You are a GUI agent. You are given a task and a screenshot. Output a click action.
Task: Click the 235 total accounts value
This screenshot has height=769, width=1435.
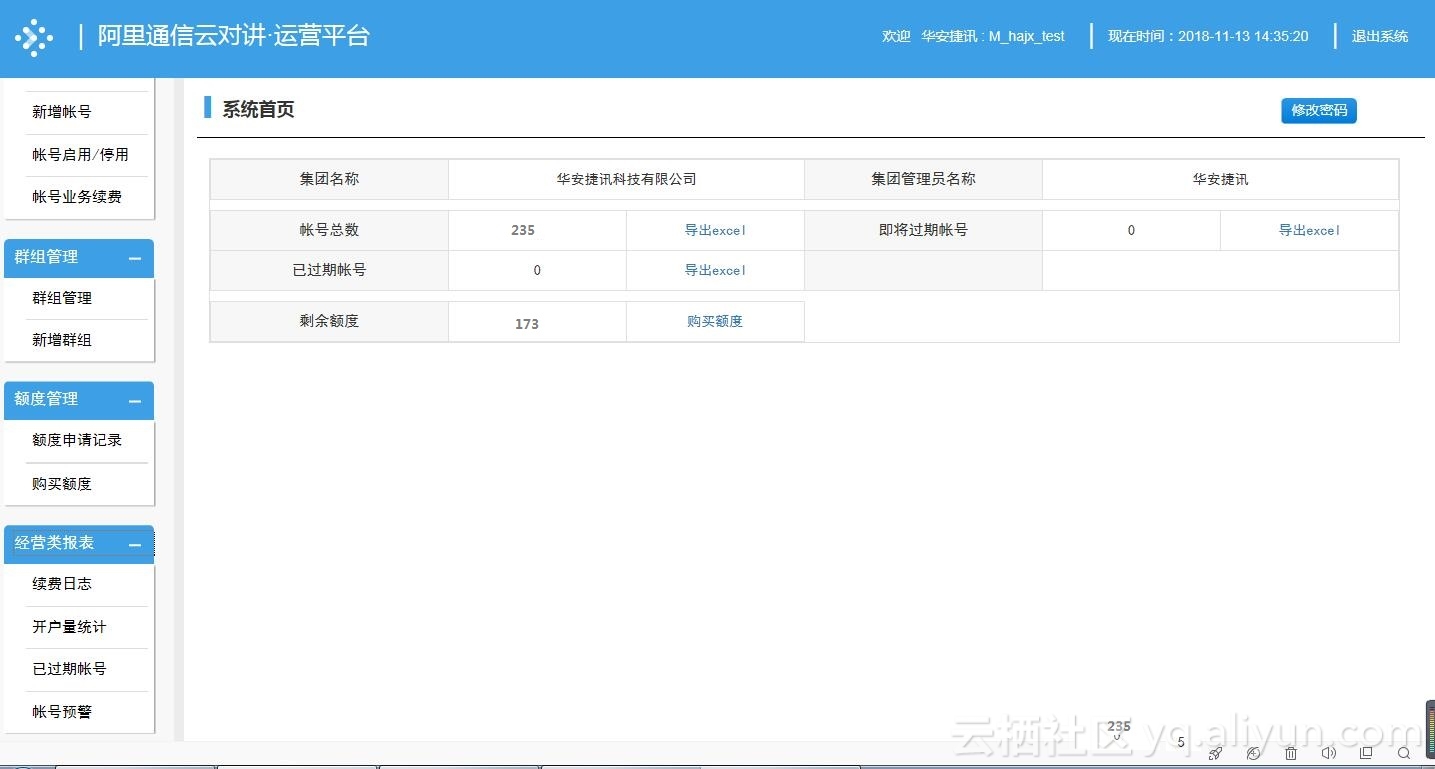[x=523, y=230]
